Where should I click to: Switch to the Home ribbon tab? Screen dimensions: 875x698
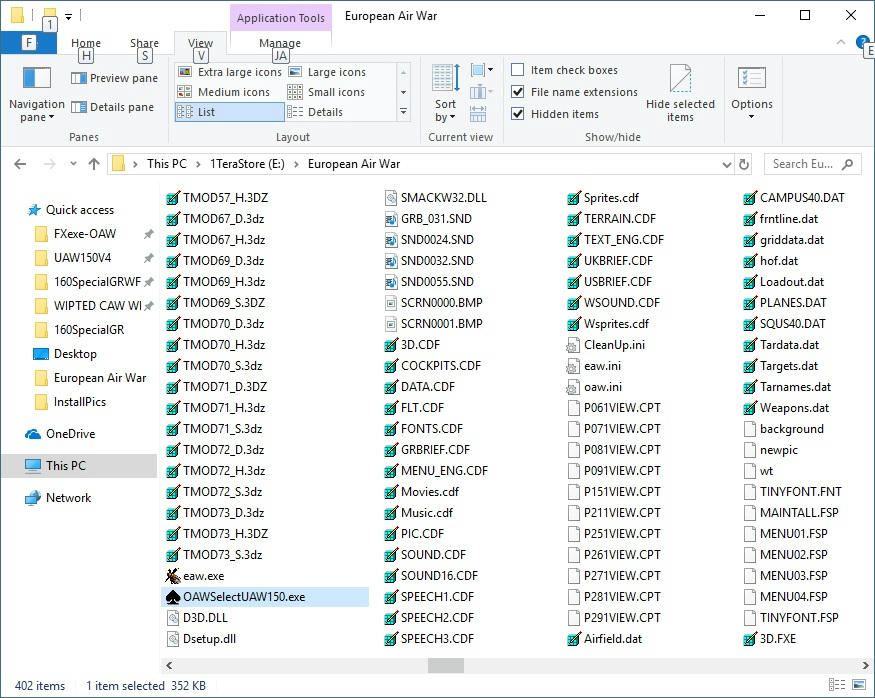tap(86, 43)
